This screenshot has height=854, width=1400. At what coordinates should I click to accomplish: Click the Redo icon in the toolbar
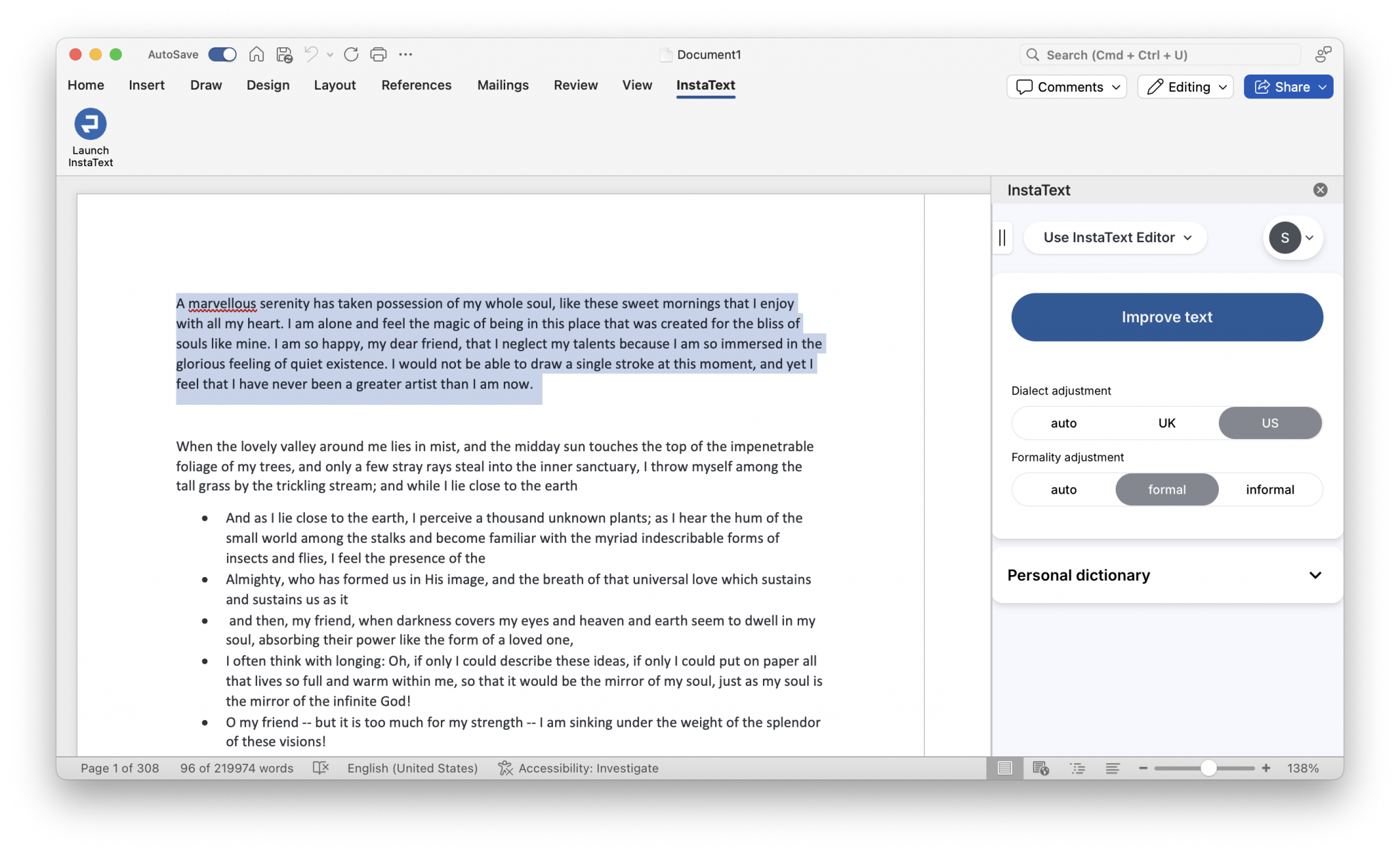[351, 54]
